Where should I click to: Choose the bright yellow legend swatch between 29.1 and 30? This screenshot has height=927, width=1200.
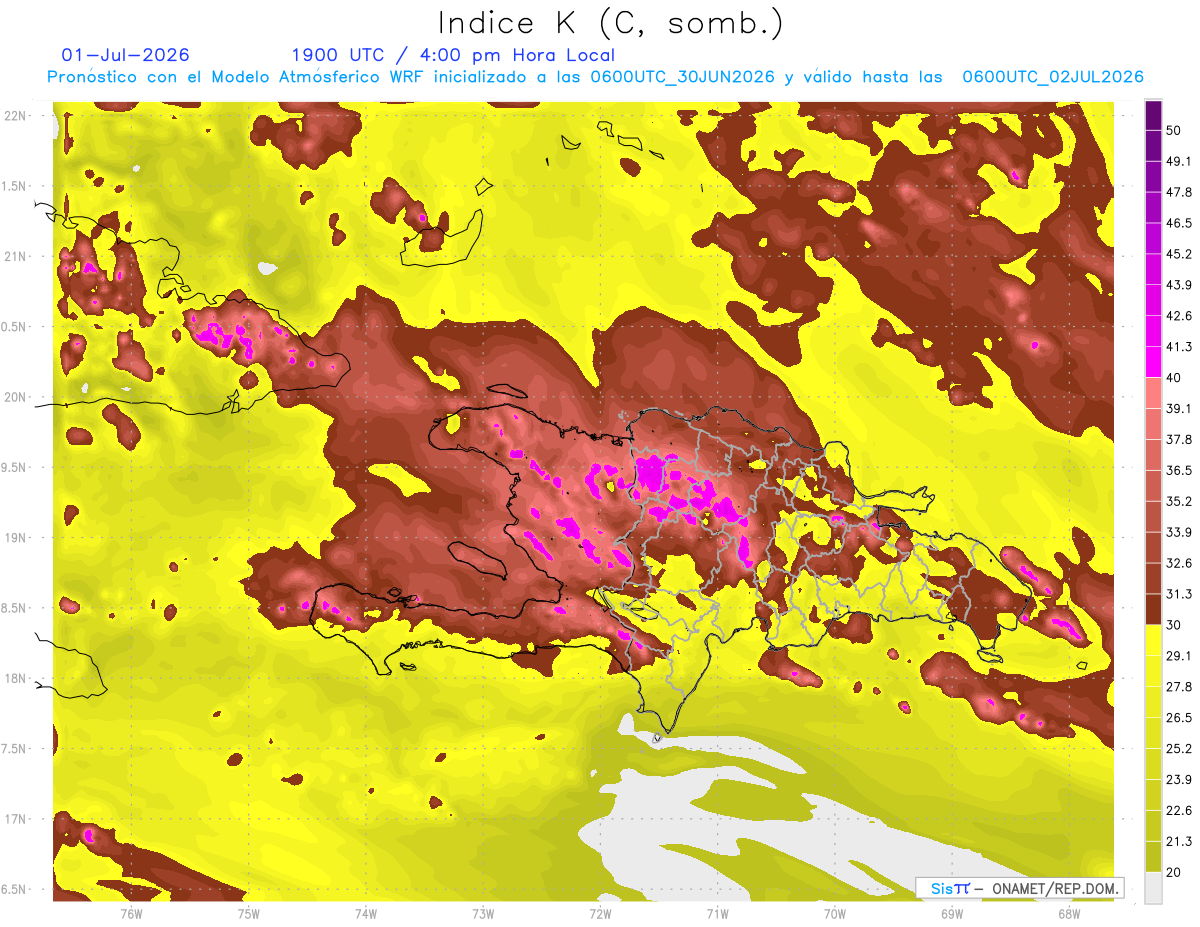1153,640
